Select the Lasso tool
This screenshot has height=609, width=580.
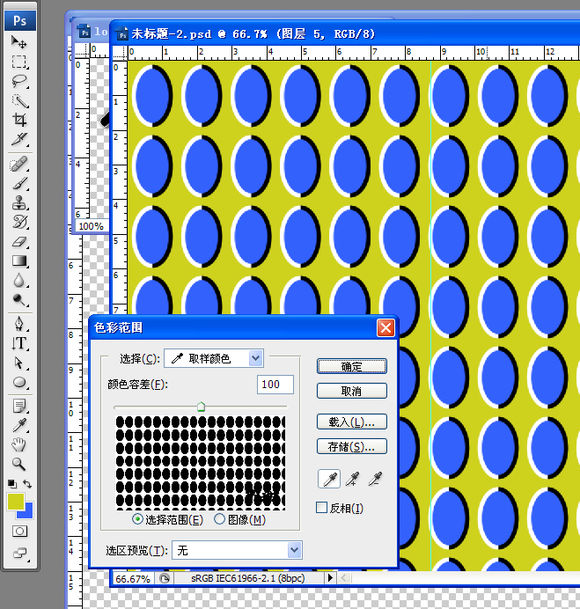pos(19,81)
